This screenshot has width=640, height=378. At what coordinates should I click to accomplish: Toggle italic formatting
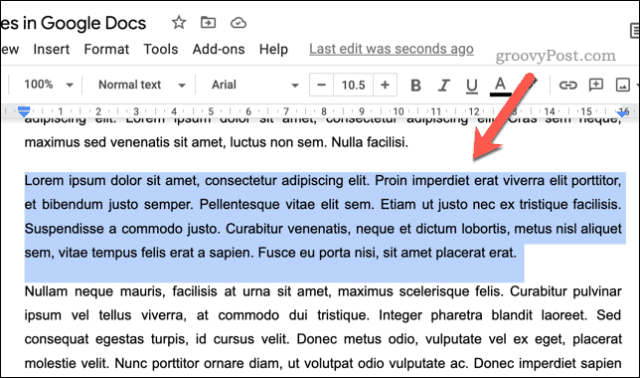444,85
